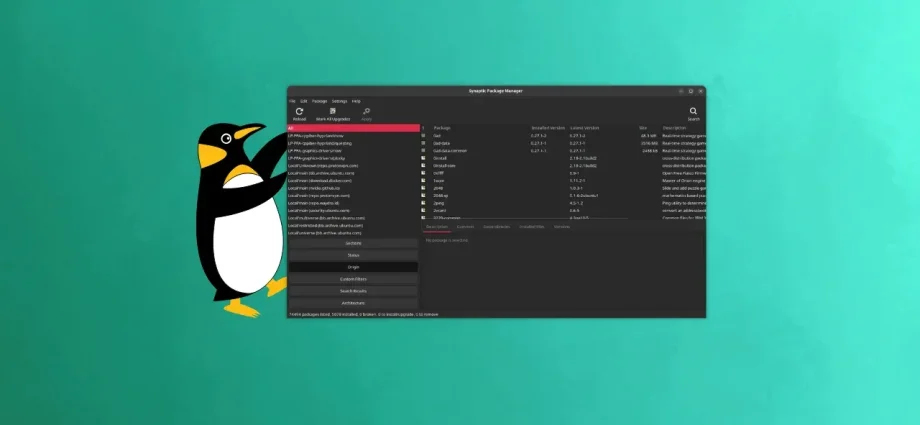Select the 1oom package name
Screen dimensions: 920x425
point(438,181)
